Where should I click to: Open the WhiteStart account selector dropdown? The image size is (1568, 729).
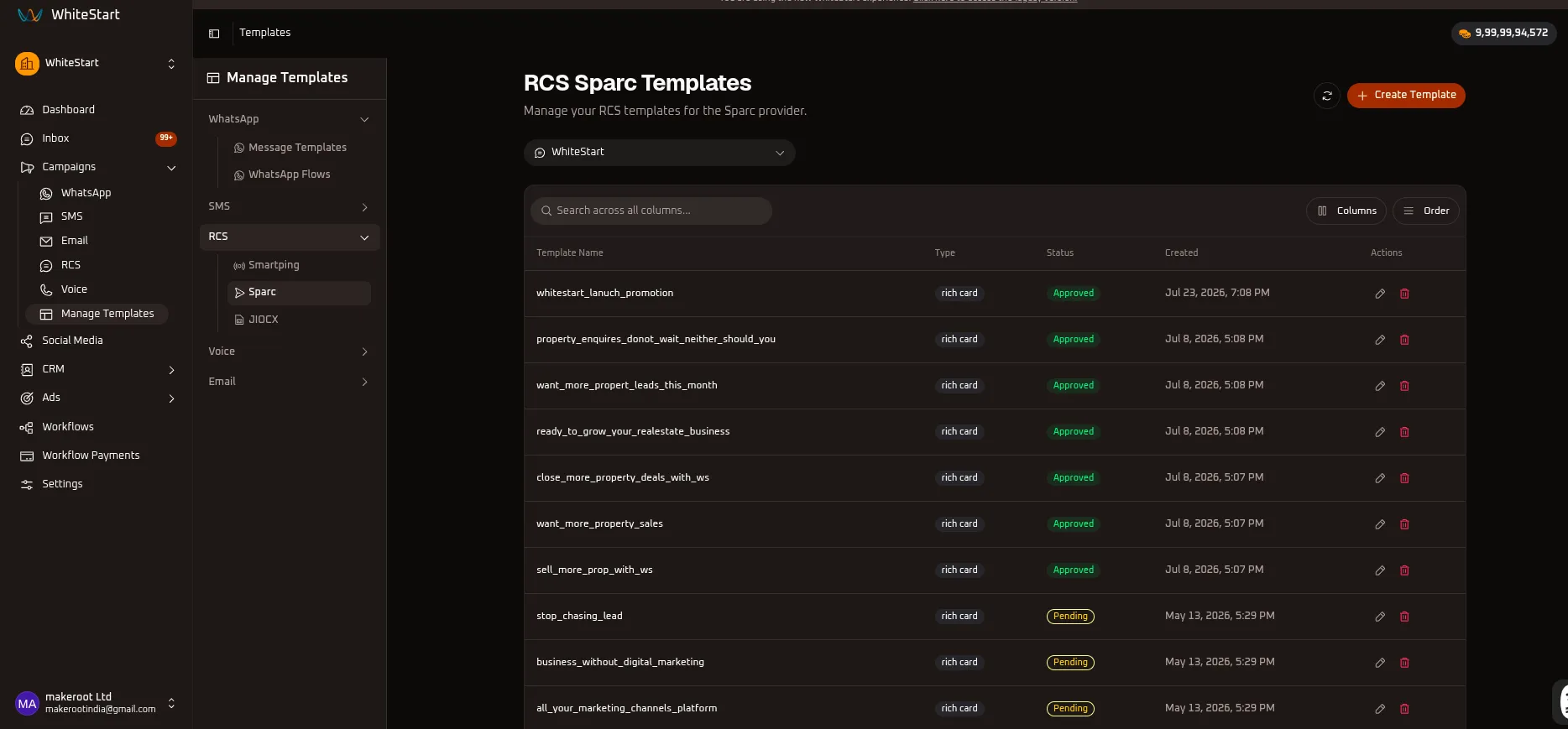click(659, 153)
